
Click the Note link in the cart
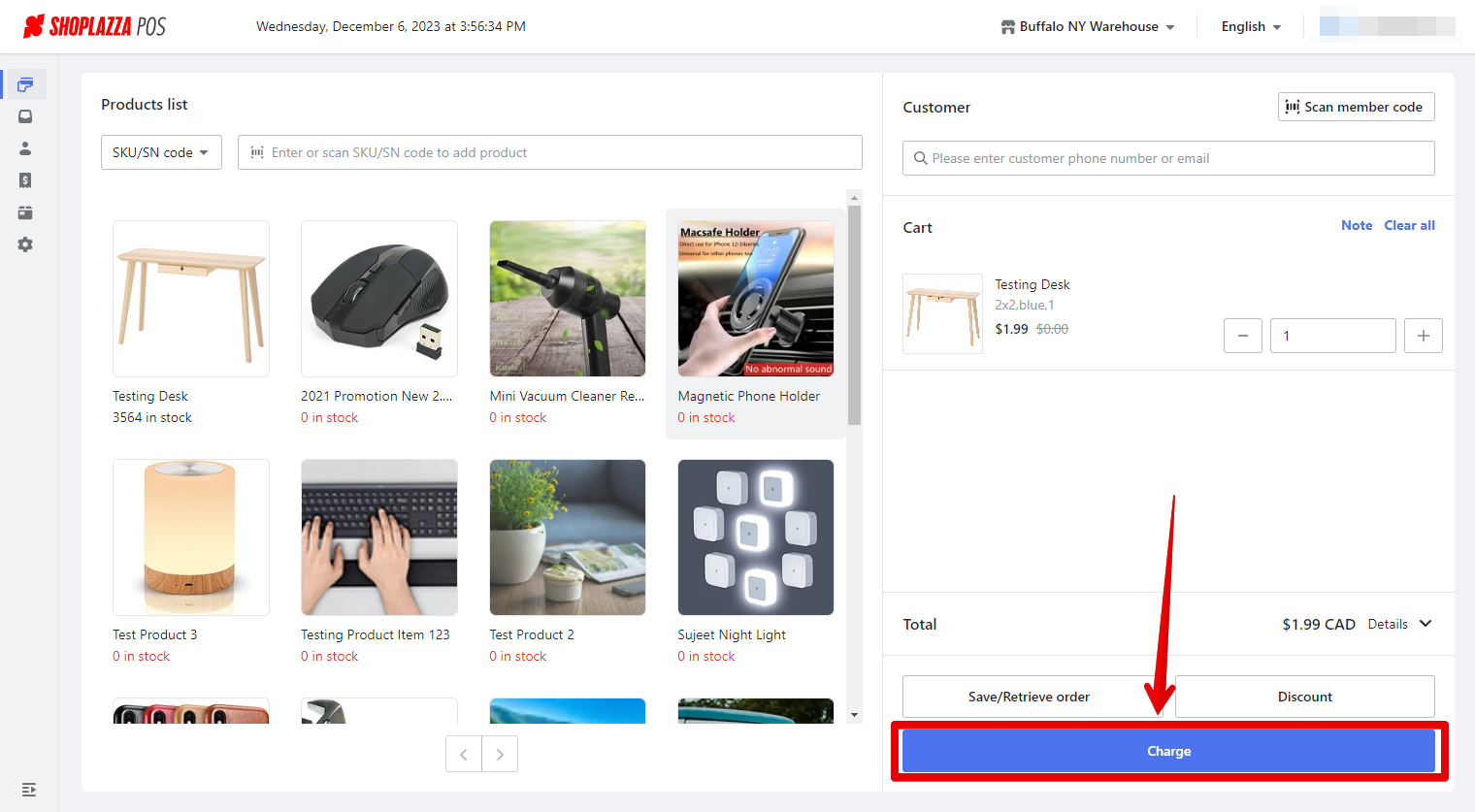click(1357, 225)
